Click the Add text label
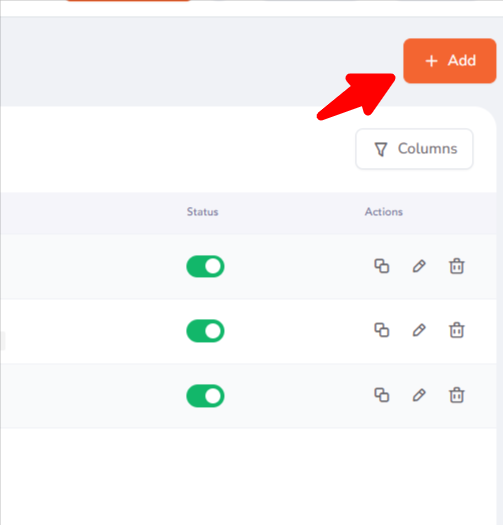 click(462, 61)
